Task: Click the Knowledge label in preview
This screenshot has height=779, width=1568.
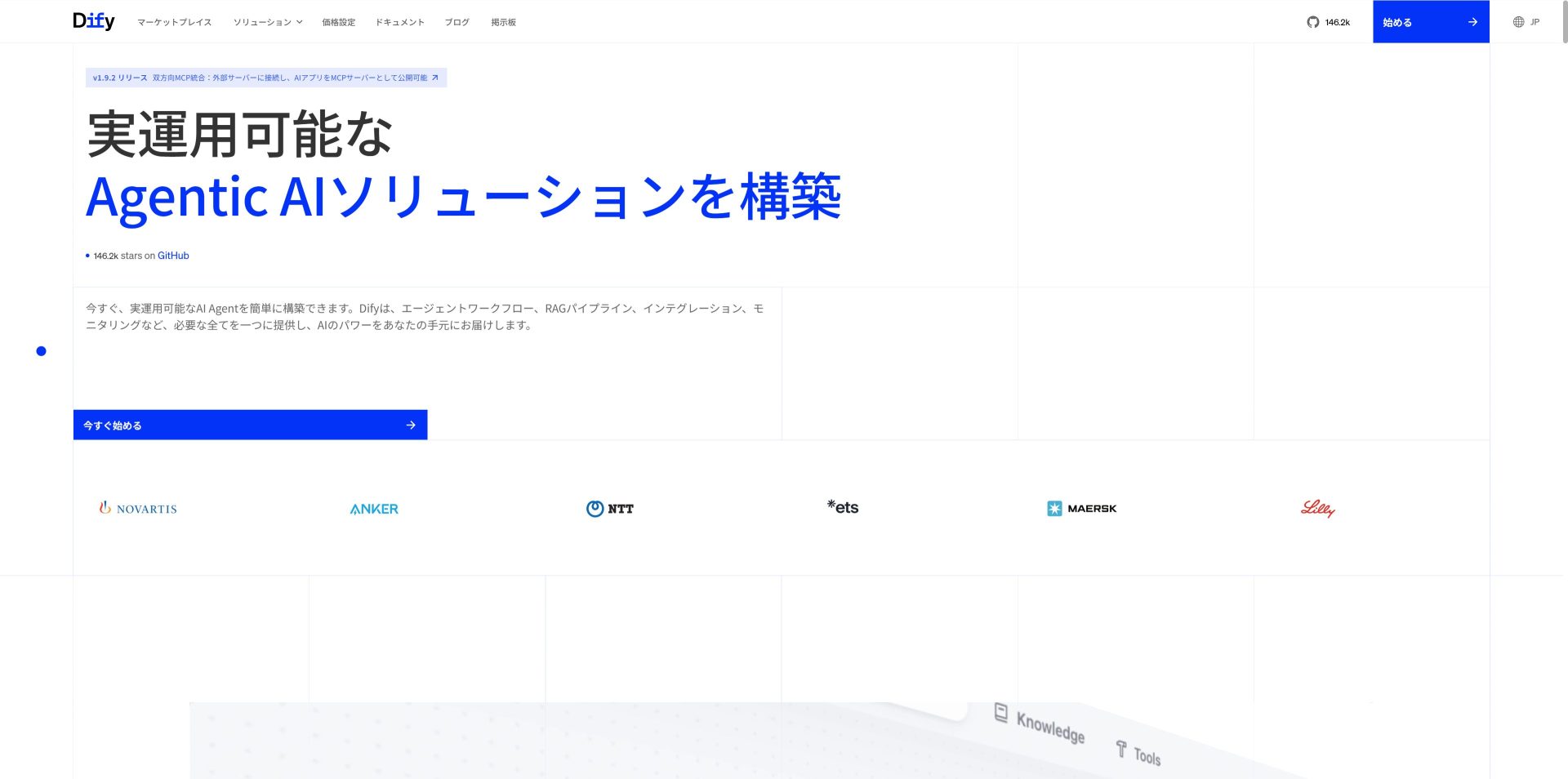Action: tap(1050, 727)
